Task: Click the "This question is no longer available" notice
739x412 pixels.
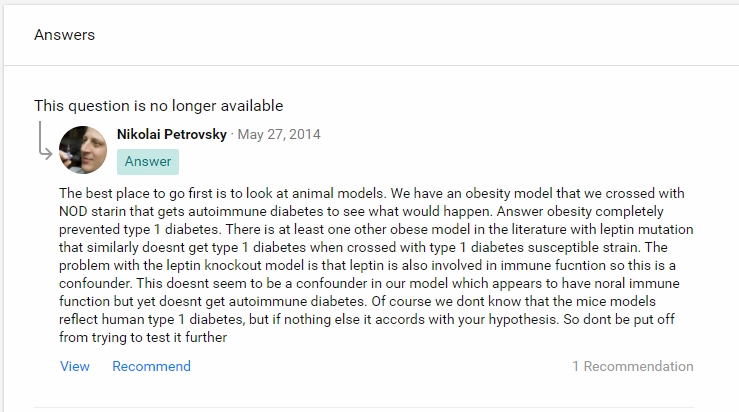Action: 158,105
